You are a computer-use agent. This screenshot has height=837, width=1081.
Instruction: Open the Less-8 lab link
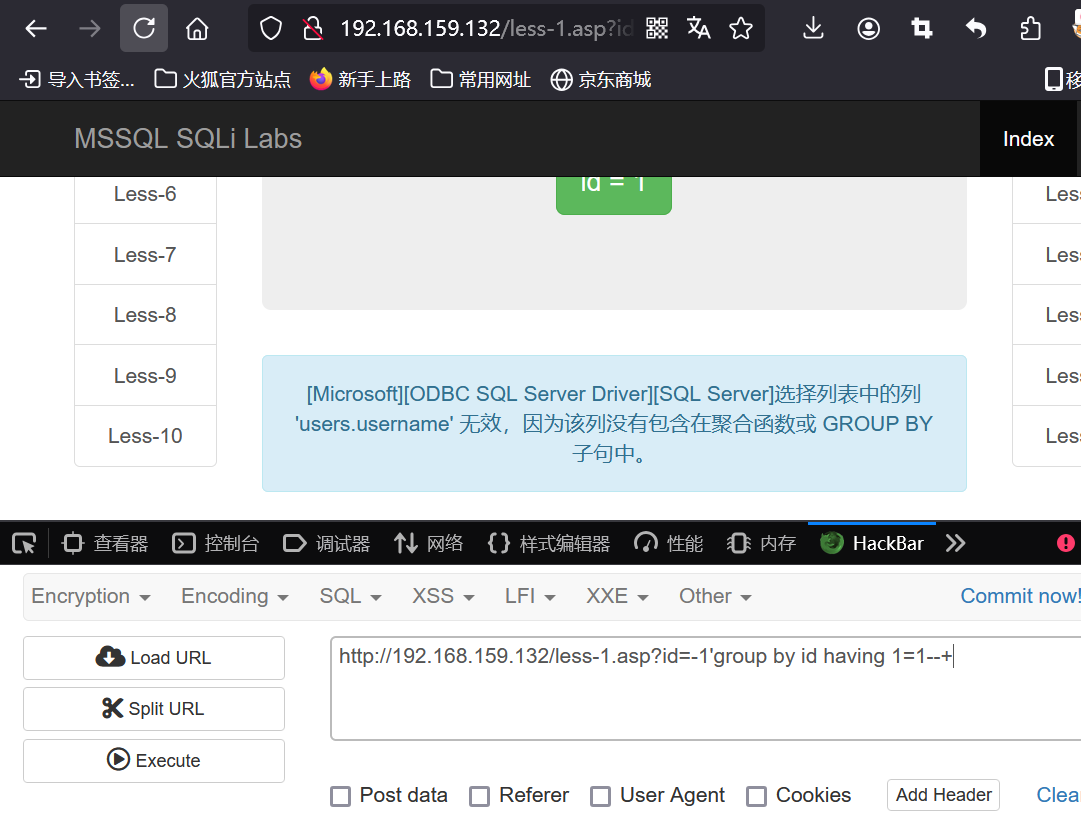145,314
